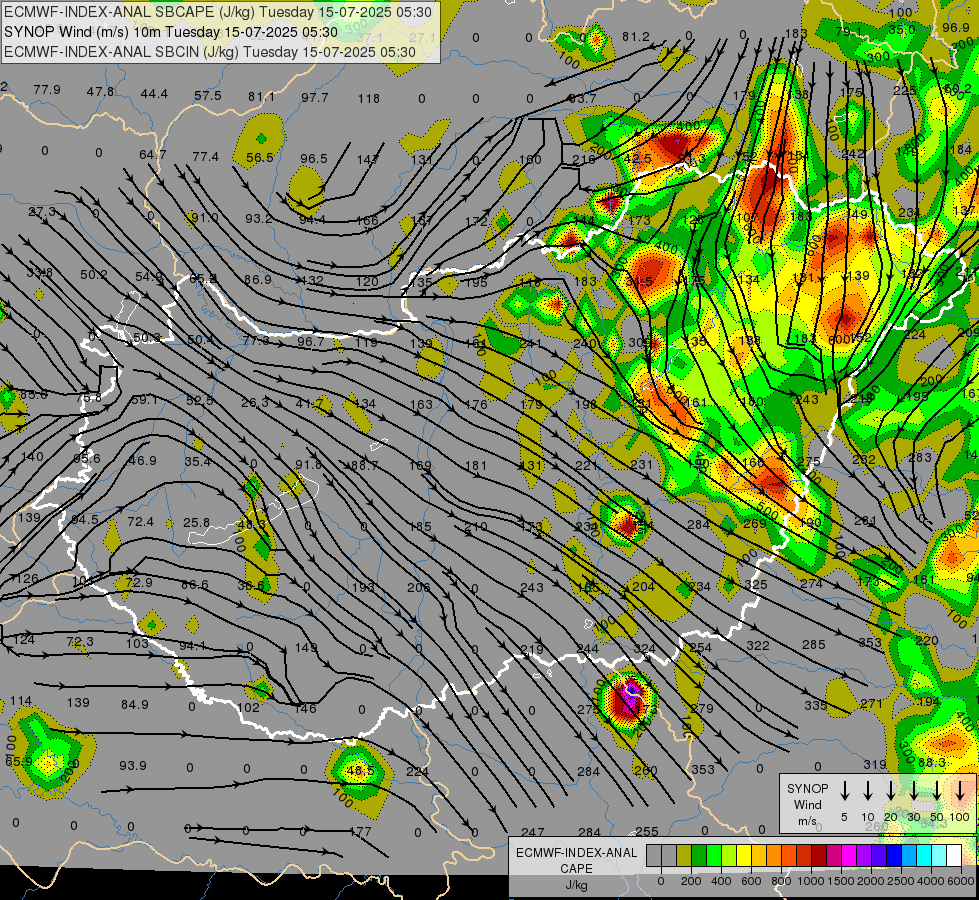This screenshot has height=900, width=979.
Task: Click the SYNOP Wind m/s legend label
Action: pos(807,804)
